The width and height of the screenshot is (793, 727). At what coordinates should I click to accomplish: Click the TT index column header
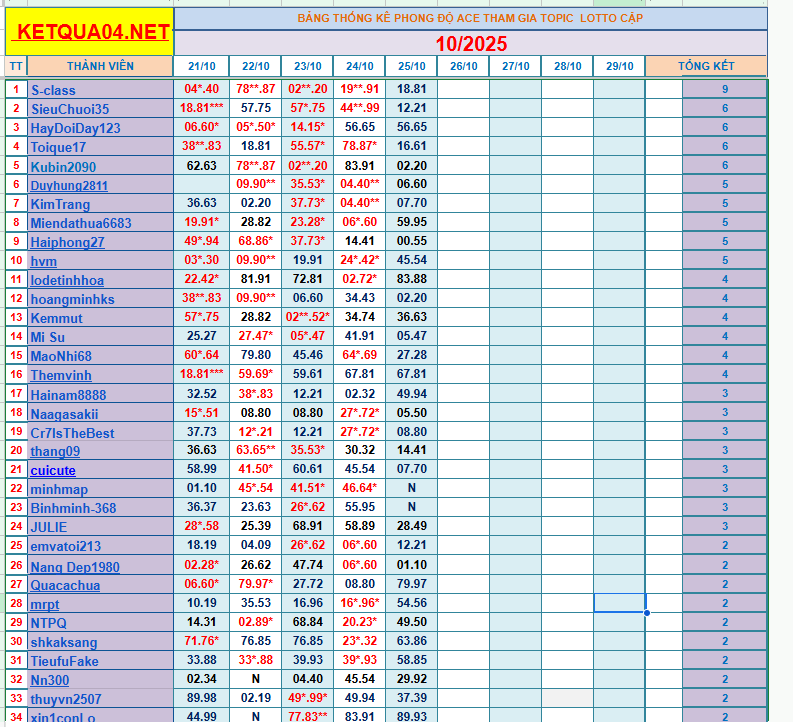point(15,66)
